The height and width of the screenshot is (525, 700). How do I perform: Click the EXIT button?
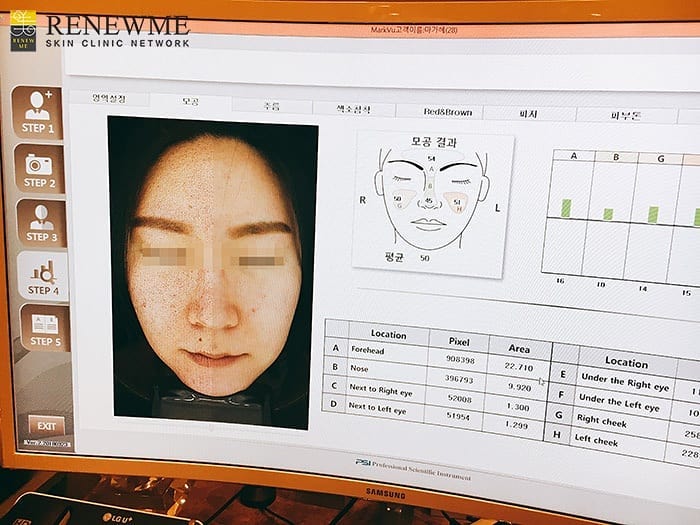46,426
